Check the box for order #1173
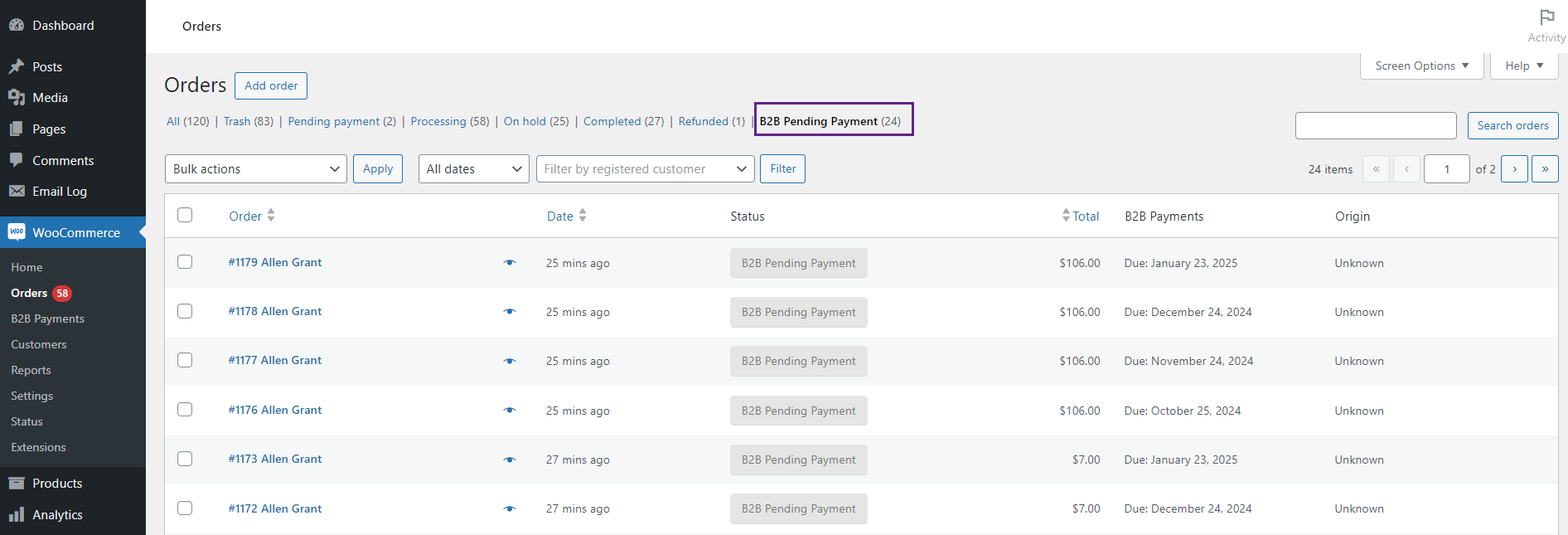This screenshot has height=535, width=1568. [185, 458]
